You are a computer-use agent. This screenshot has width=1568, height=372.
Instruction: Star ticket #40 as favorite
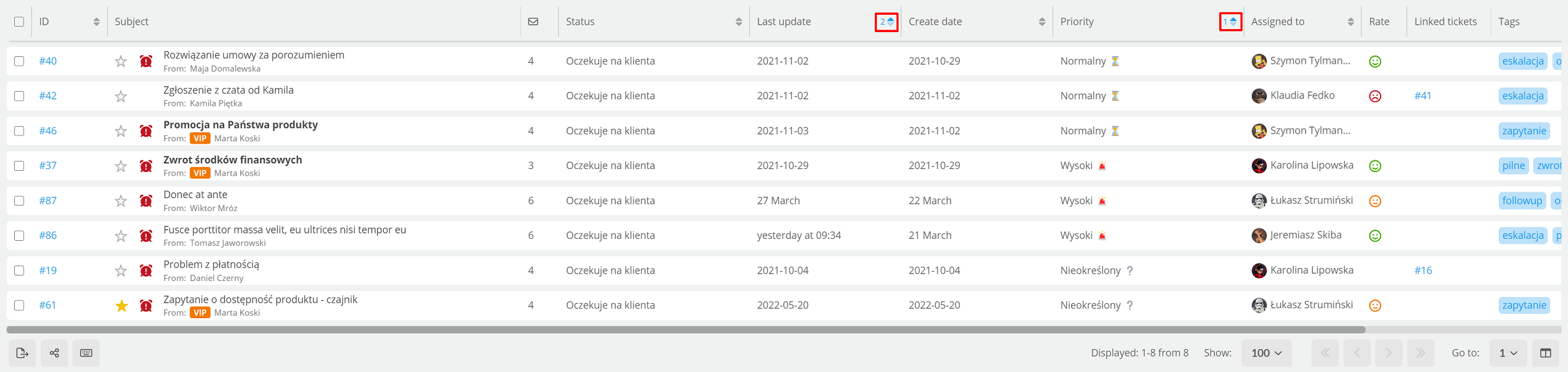(x=121, y=61)
